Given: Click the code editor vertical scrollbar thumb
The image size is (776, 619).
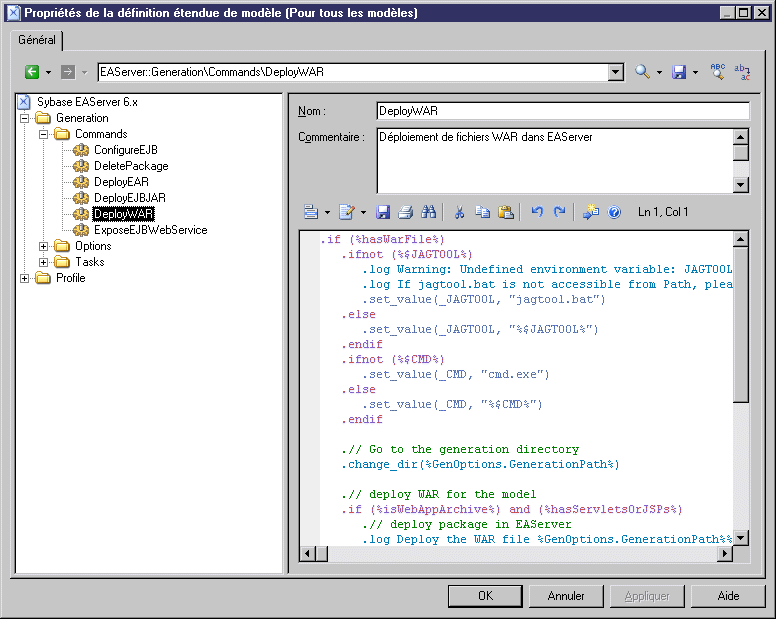Looking at the screenshot, I should (x=740, y=325).
